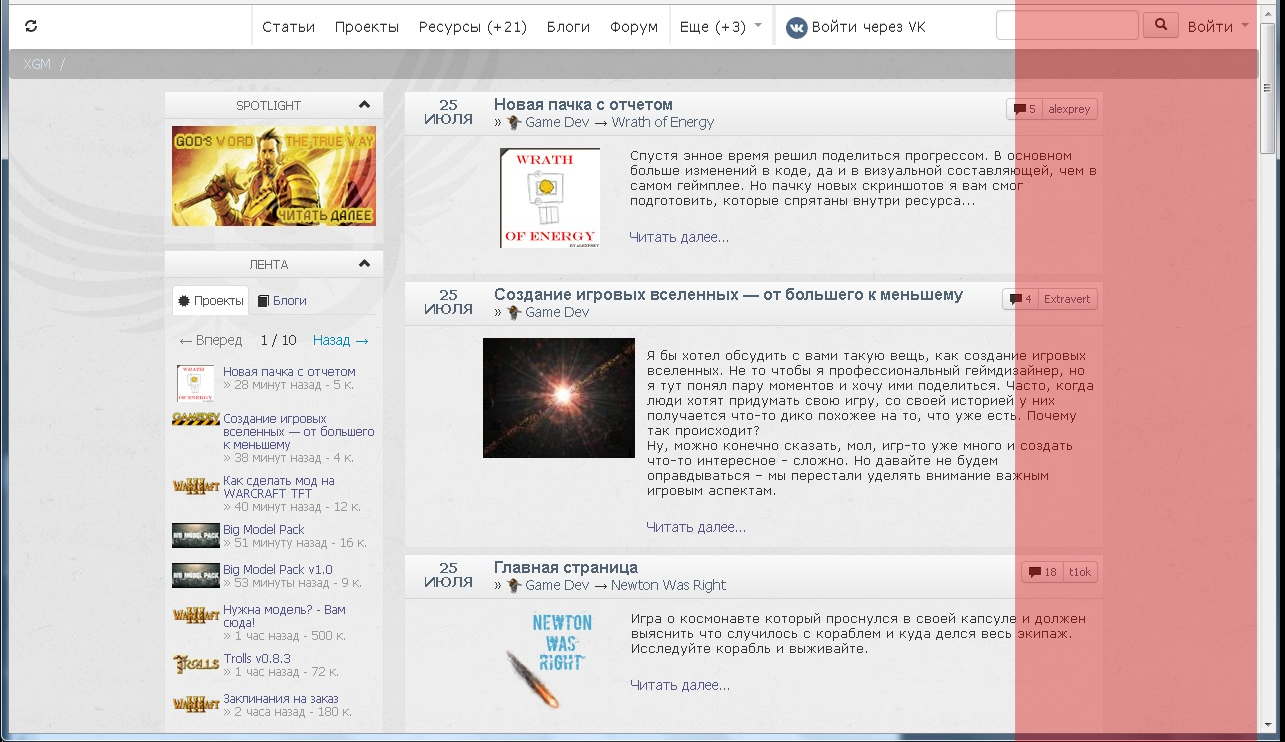Screen dimensions: 1285x742
Task: Click the icon beside Big Model Pack v1.0
Action: [195, 575]
